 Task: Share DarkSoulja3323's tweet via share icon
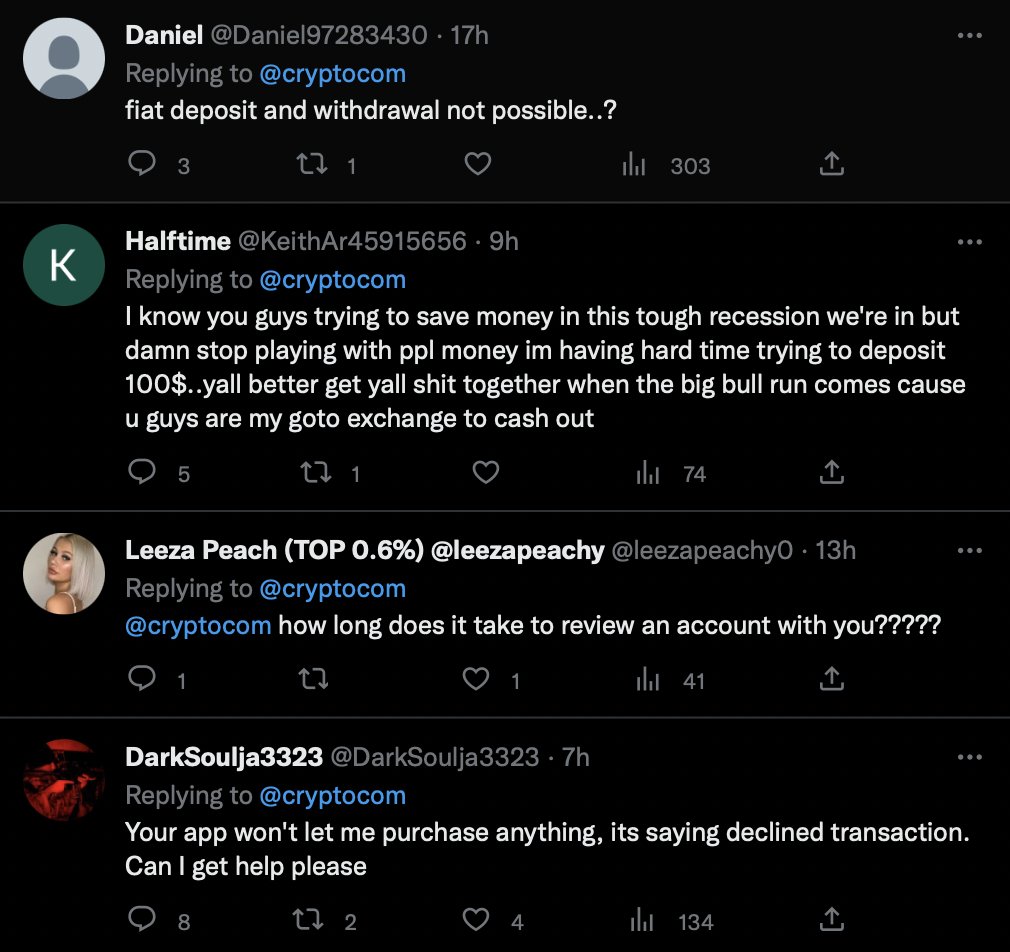831,920
